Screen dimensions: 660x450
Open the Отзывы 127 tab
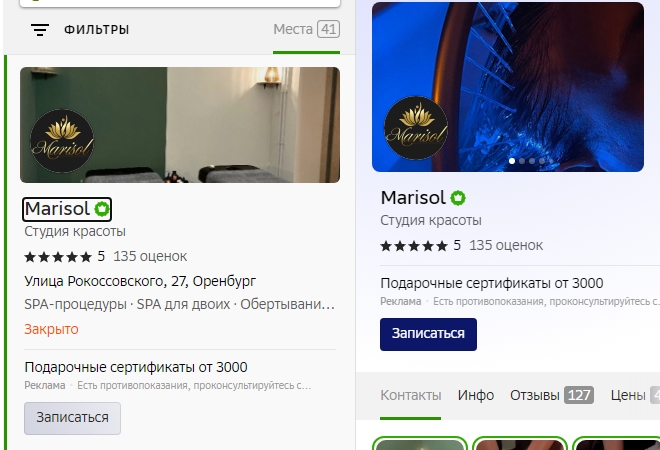tap(552, 395)
